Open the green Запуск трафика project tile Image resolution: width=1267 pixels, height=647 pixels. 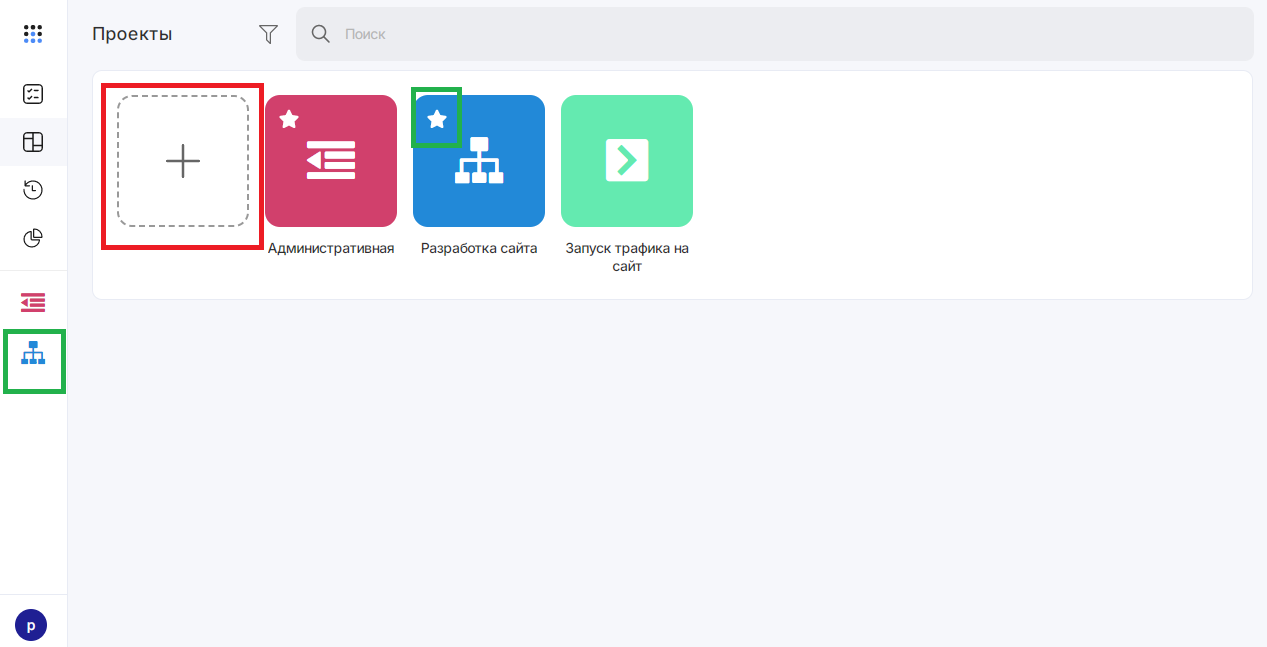pos(627,161)
